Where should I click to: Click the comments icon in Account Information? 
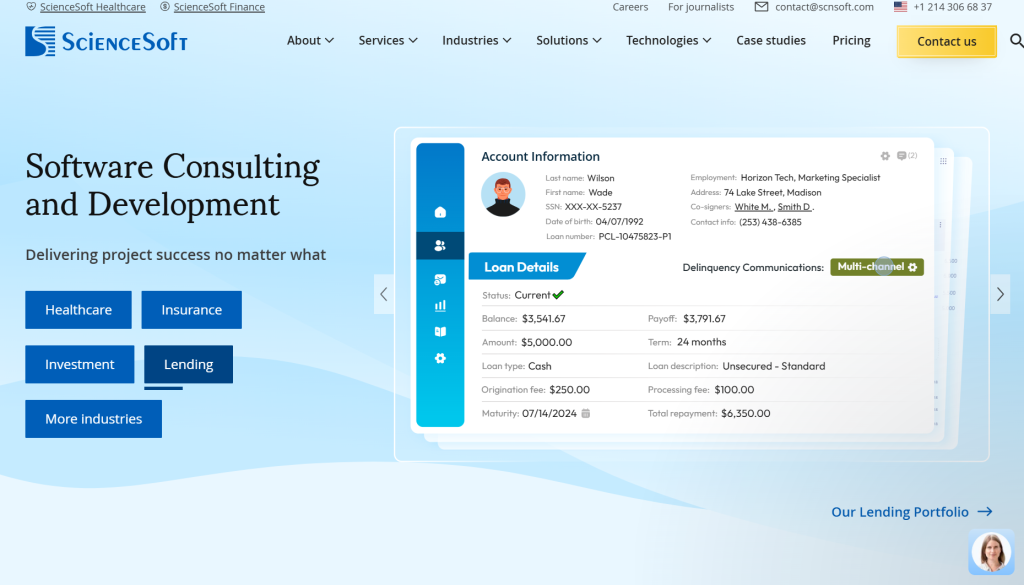pos(902,156)
